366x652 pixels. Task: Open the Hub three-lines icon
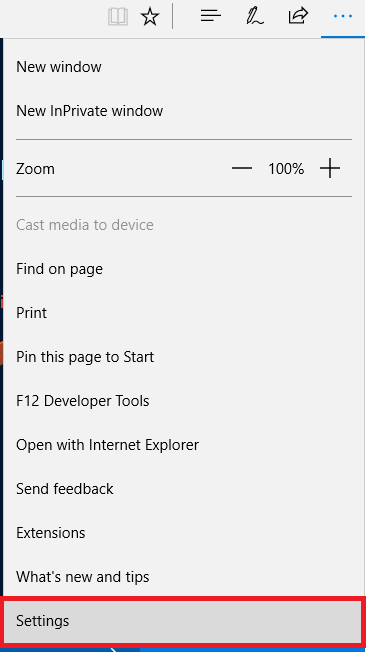[x=210, y=16]
